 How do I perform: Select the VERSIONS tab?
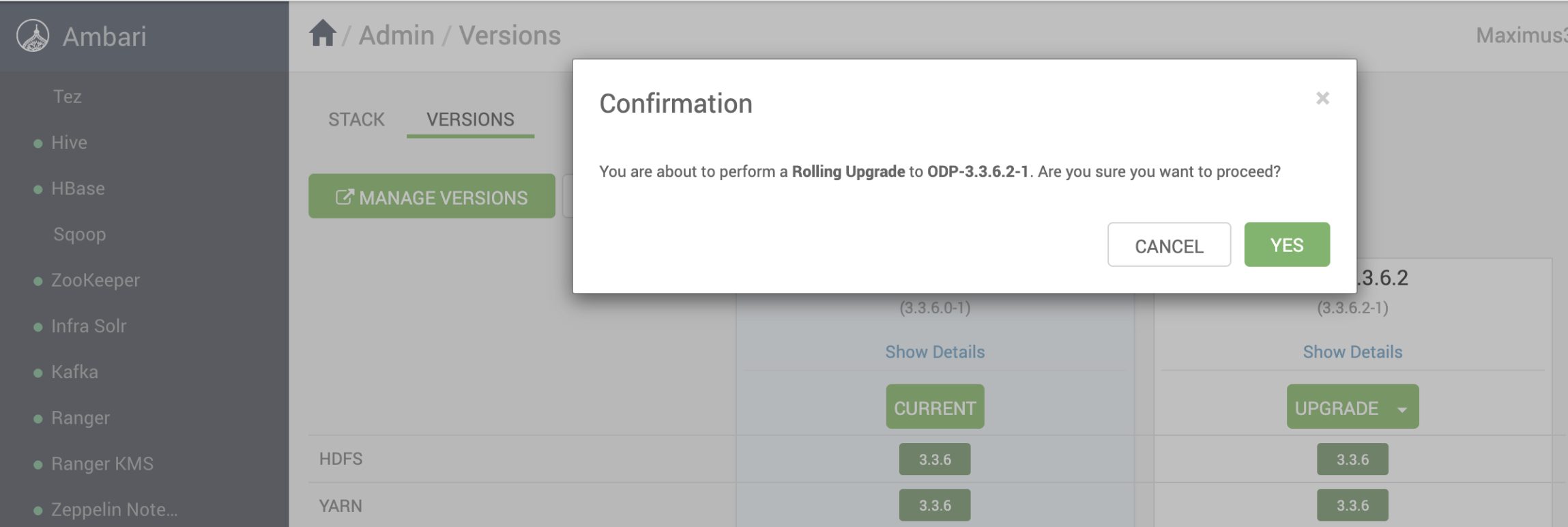470,119
